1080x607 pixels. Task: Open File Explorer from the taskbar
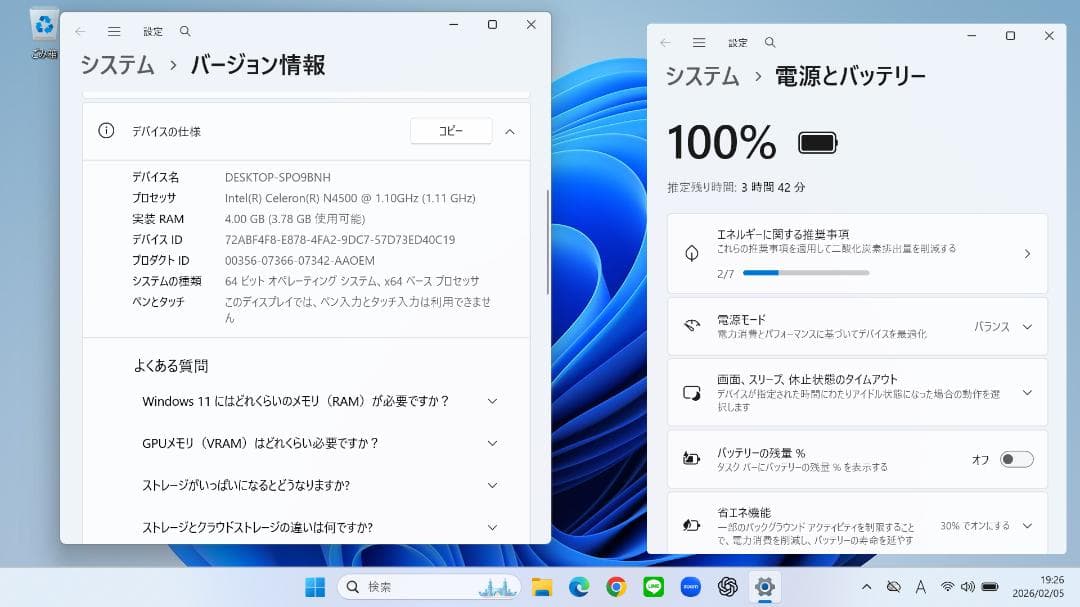(x=541, y=587)
